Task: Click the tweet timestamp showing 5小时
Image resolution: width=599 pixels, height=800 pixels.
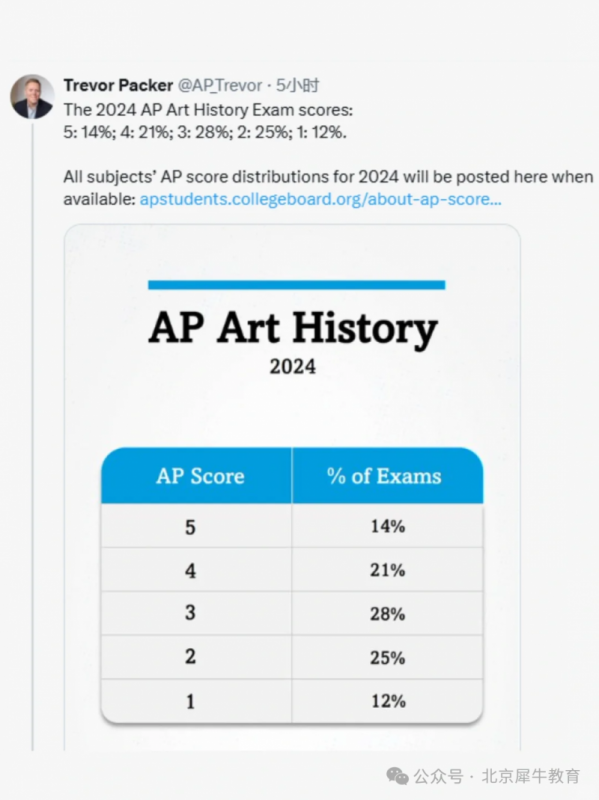Action: click(x=297, y=85)
